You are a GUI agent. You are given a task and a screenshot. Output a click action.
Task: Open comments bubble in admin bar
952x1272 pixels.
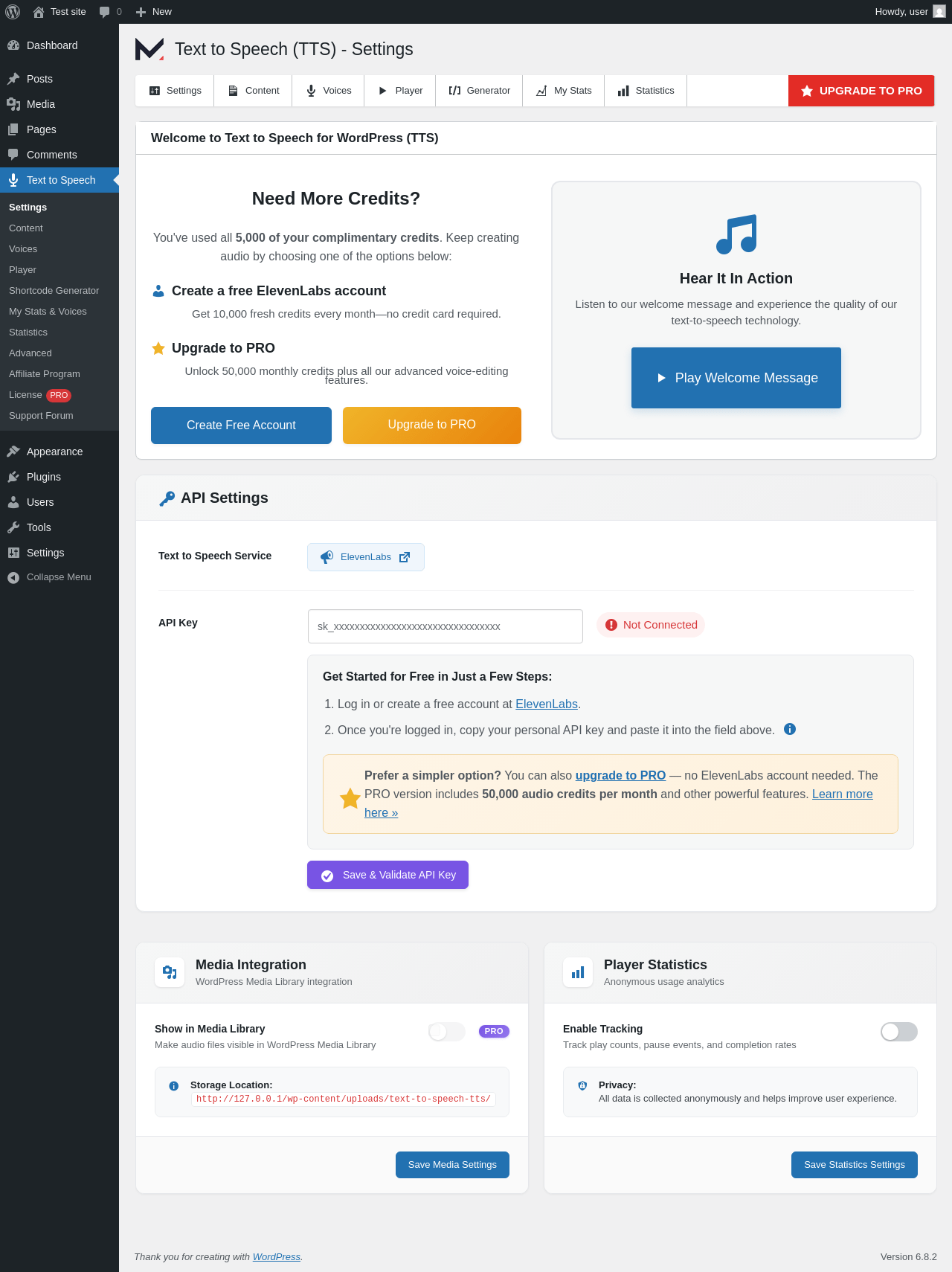pos(110,12)
